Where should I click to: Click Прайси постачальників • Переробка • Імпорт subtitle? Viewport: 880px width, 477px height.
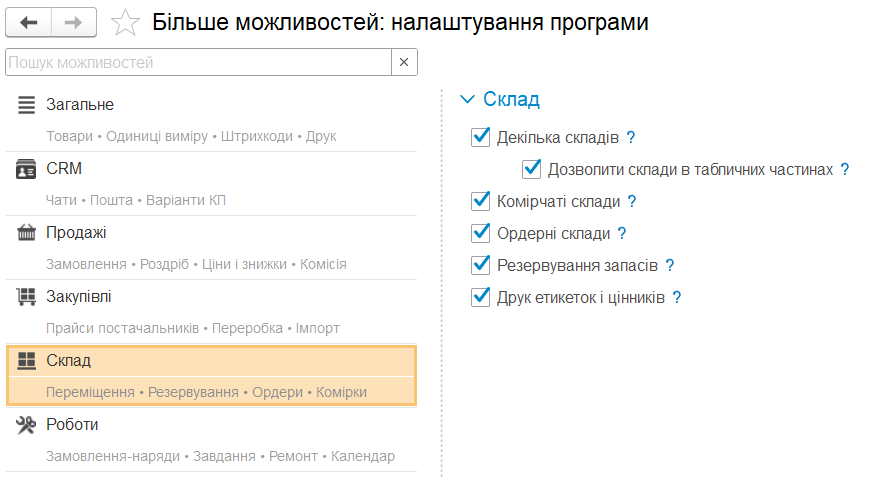coord(193,328)
